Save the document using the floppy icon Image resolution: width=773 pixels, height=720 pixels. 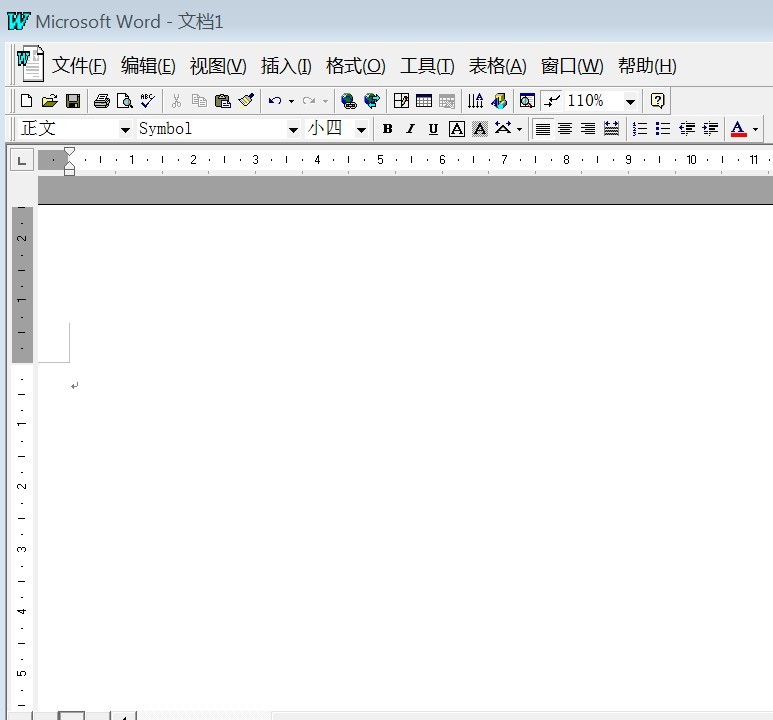click(73, 101)
